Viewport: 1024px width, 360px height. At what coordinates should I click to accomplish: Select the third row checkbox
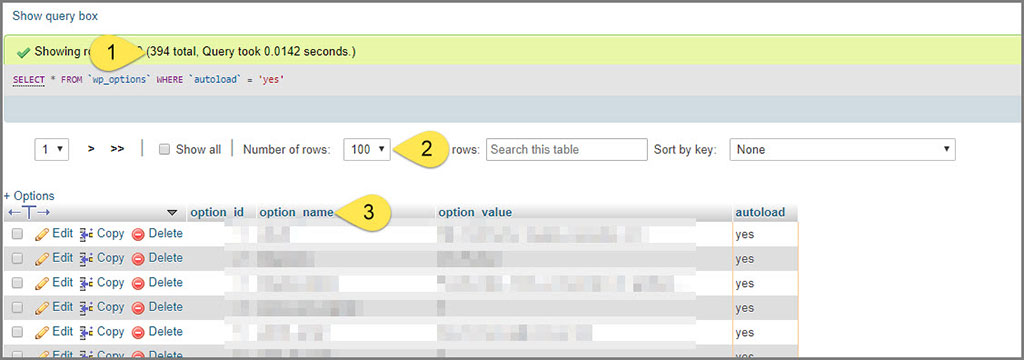click(x=18, y=283)
